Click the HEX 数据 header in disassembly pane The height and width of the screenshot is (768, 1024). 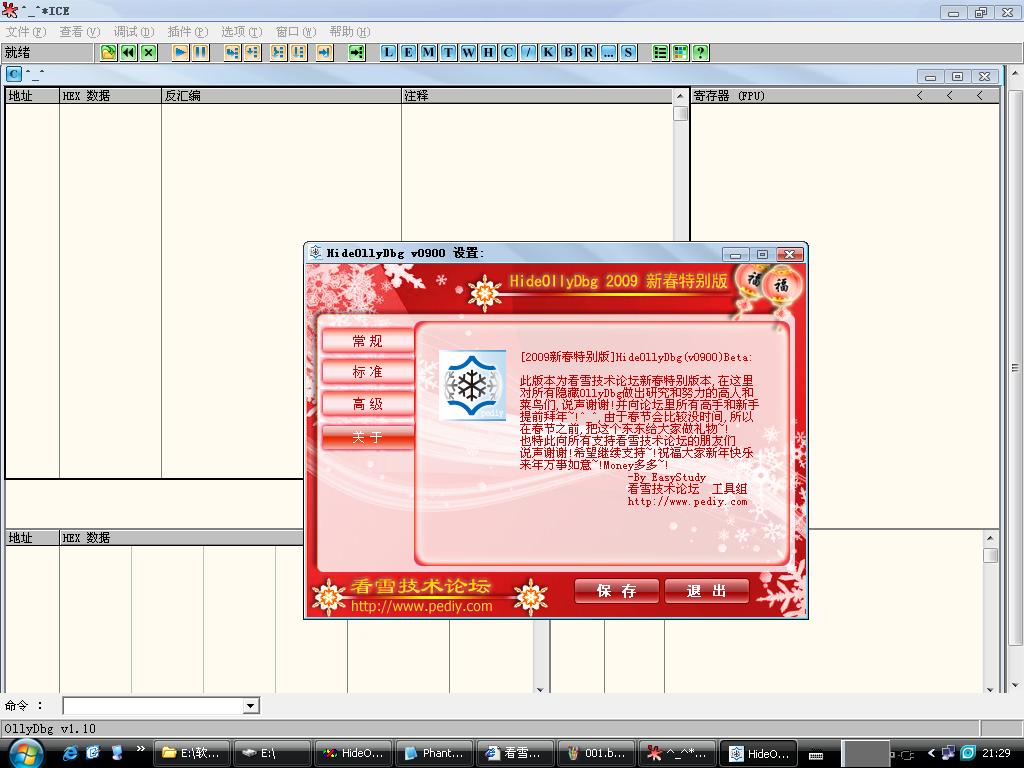point(110,96)
